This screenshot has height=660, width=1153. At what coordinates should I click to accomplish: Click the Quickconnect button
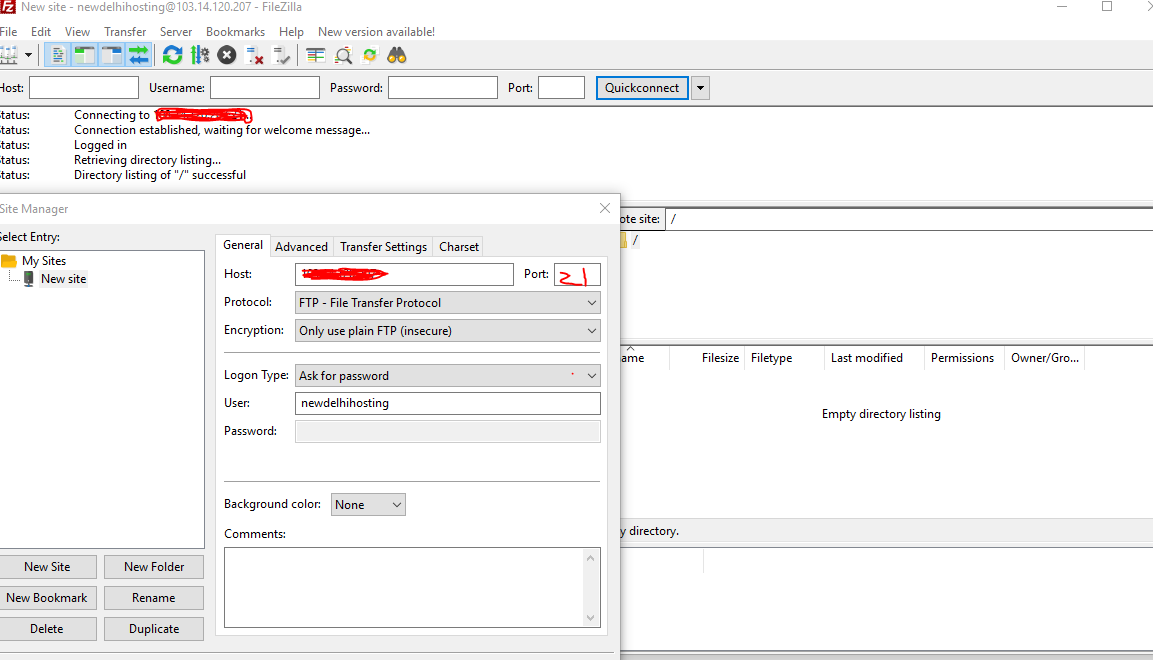tap(642, 88)
